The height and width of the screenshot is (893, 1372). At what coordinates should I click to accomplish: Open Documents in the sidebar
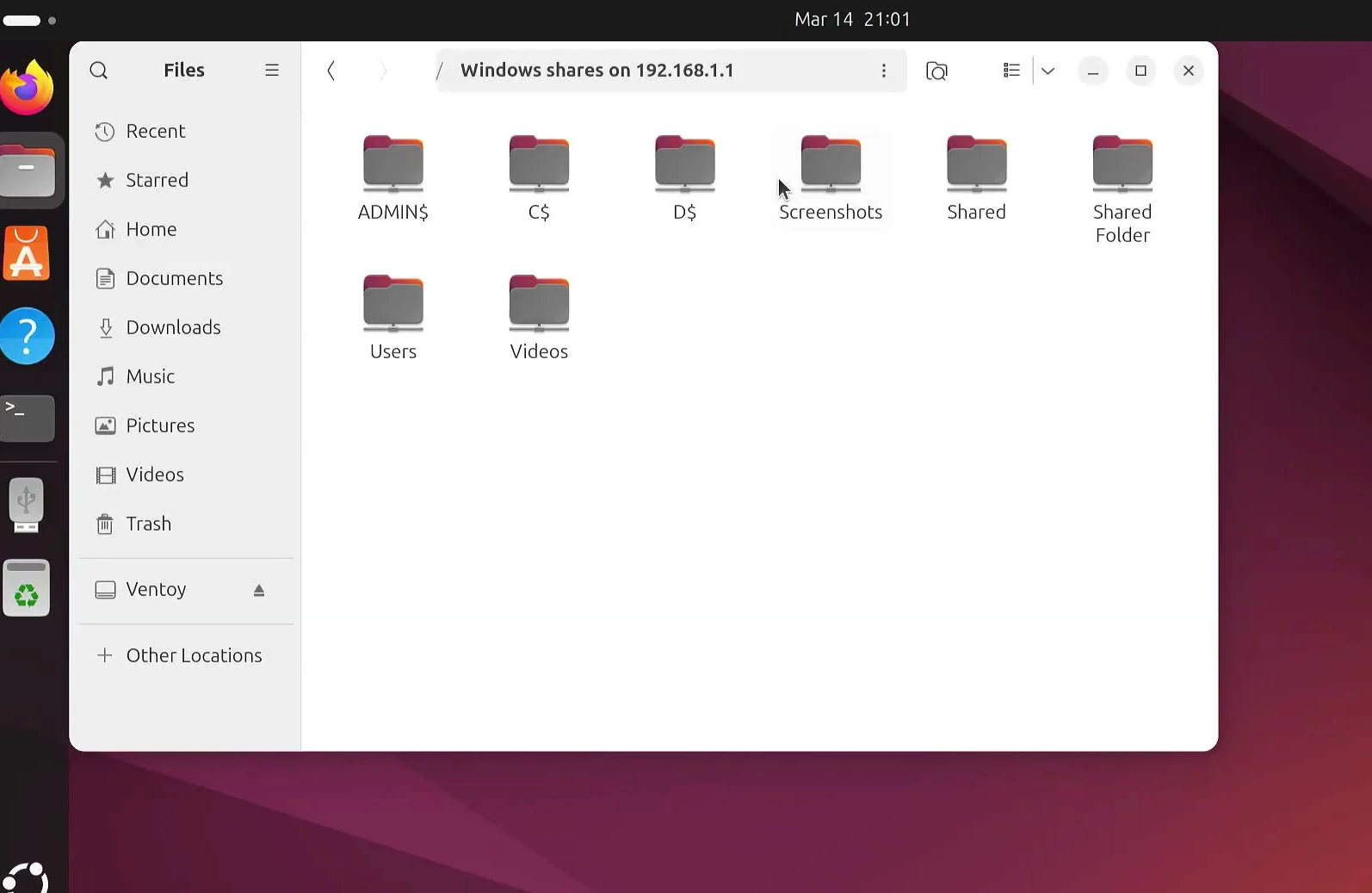coord(186,279)
